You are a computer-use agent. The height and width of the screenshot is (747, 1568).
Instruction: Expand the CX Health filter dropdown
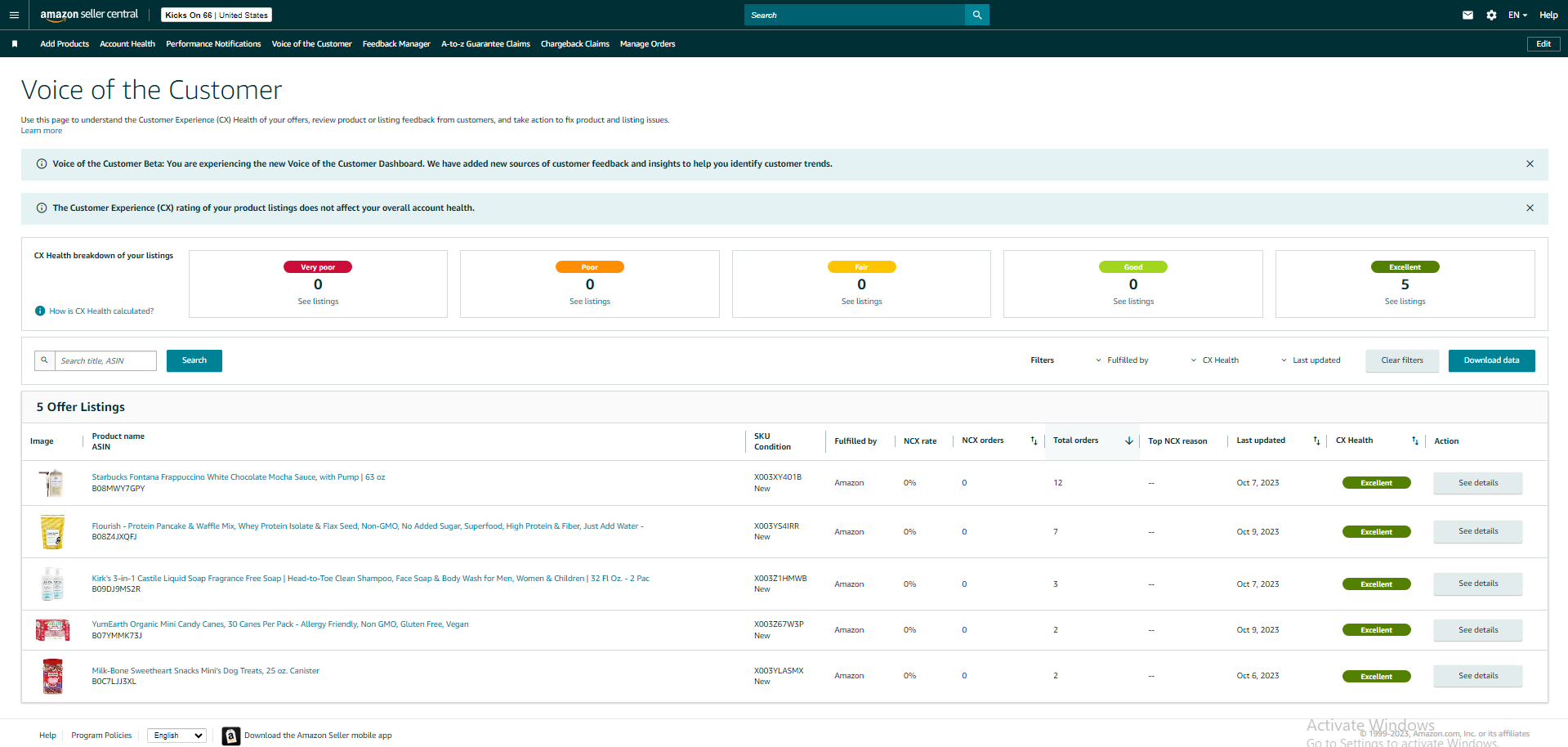click(1215, 360)
